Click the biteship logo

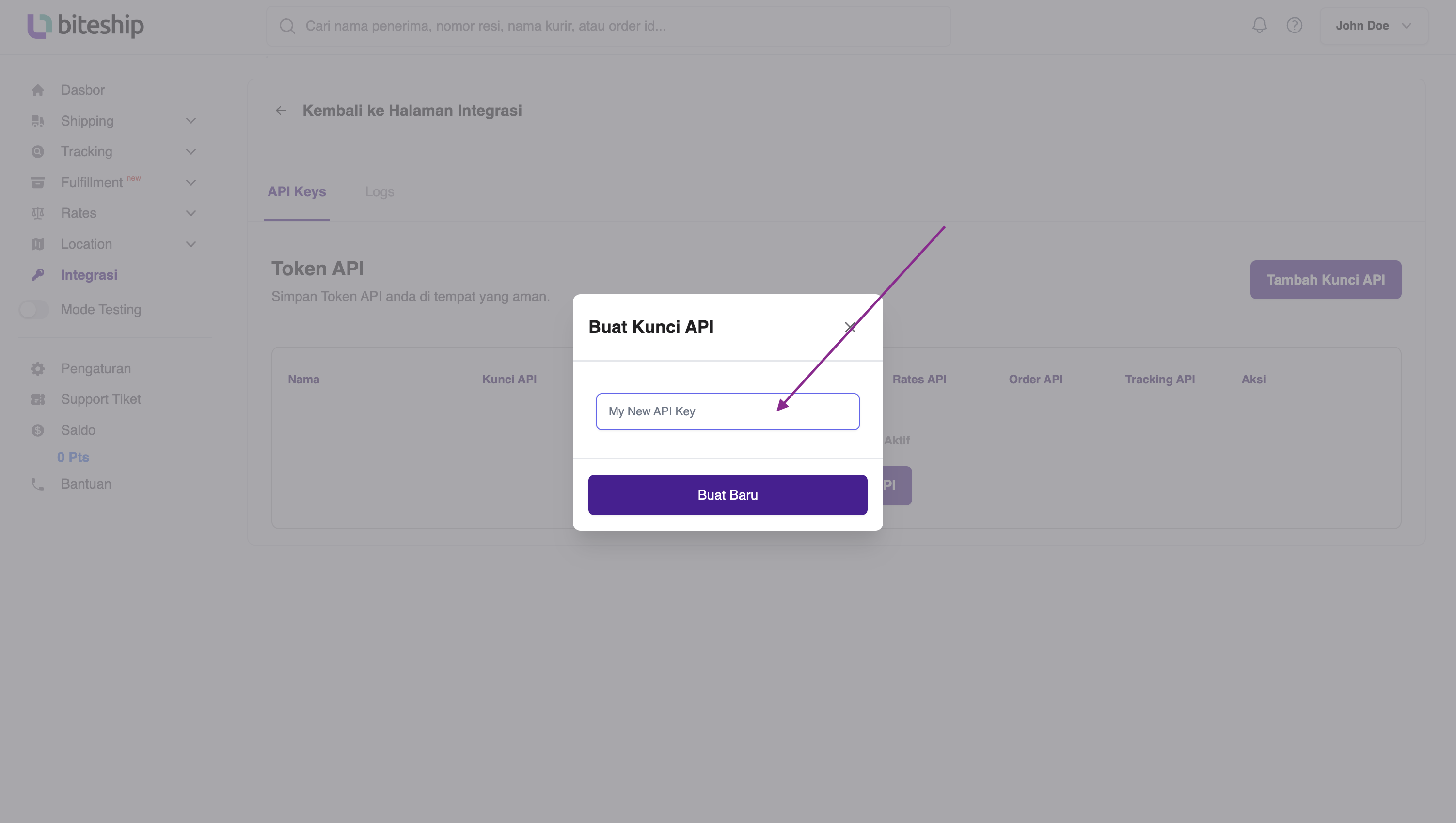[x=85, y=25]
